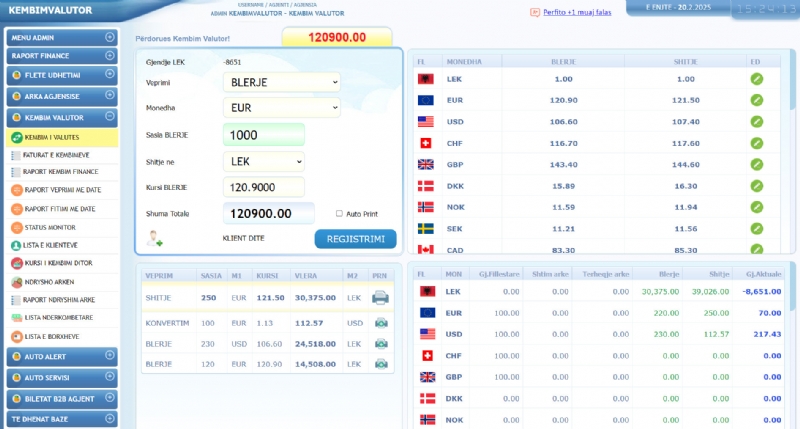800x429 pixels.
Task: Click the GBP buy rate 143.40
Action: (563, 165)
